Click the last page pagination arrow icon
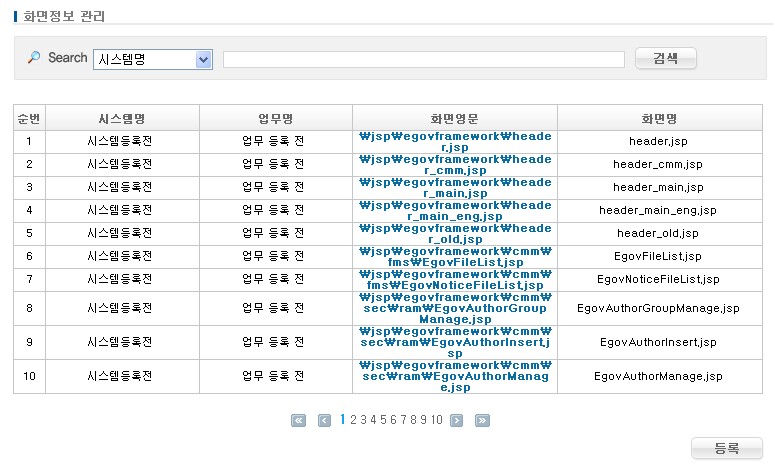 [x=482, y=421]
